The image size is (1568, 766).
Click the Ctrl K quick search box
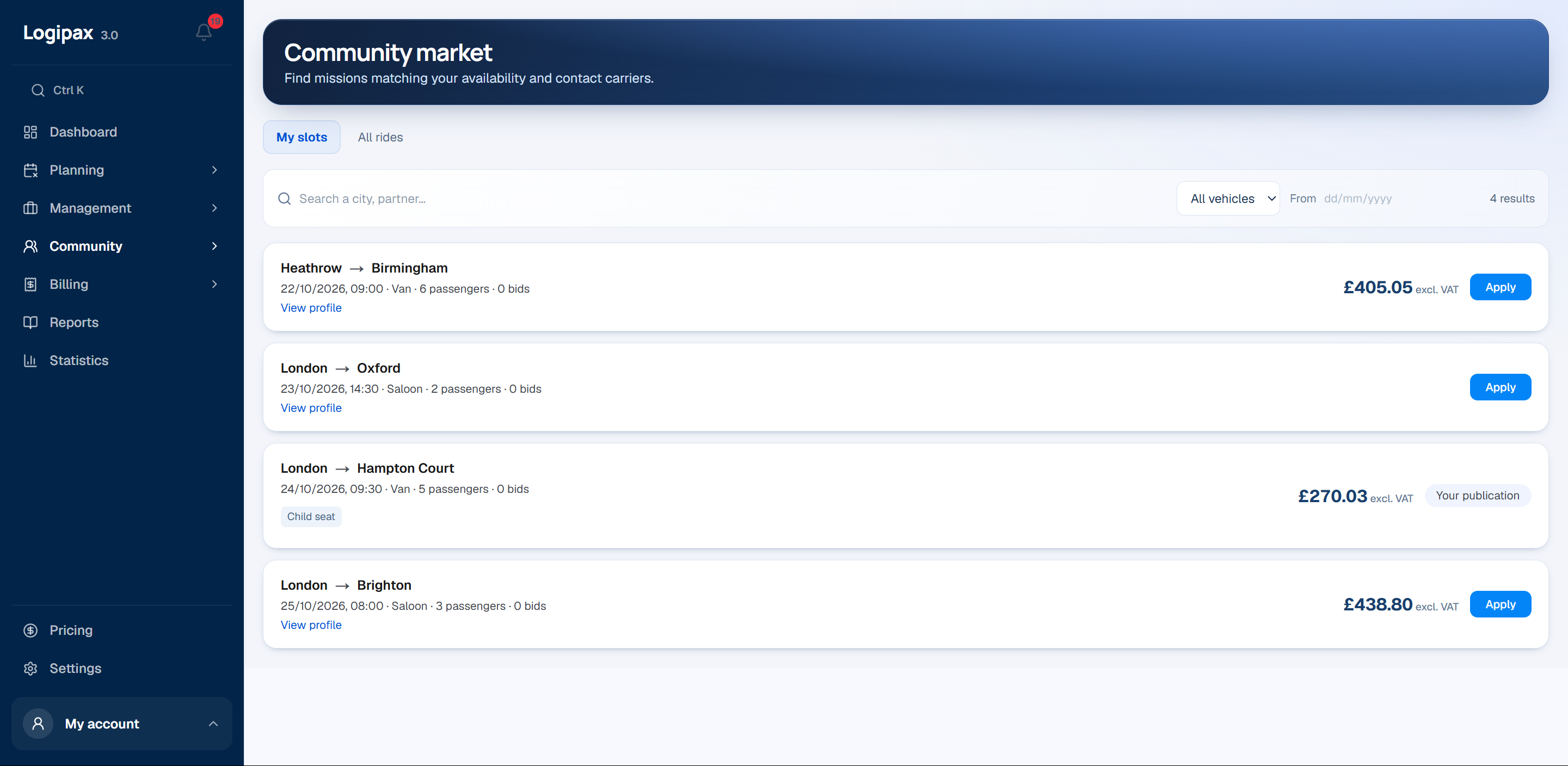coord(121,90)
